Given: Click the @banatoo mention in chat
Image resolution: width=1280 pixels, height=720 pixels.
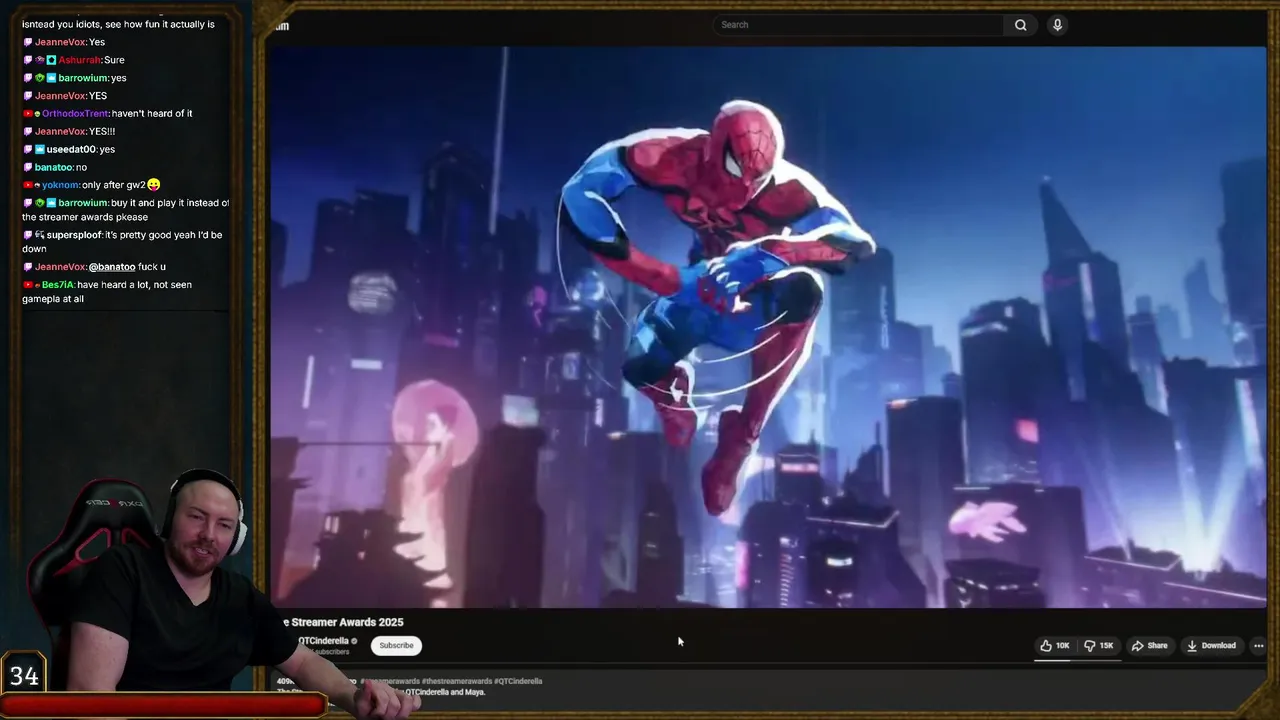Looking at the screenshot, I should tap(112, 267).
